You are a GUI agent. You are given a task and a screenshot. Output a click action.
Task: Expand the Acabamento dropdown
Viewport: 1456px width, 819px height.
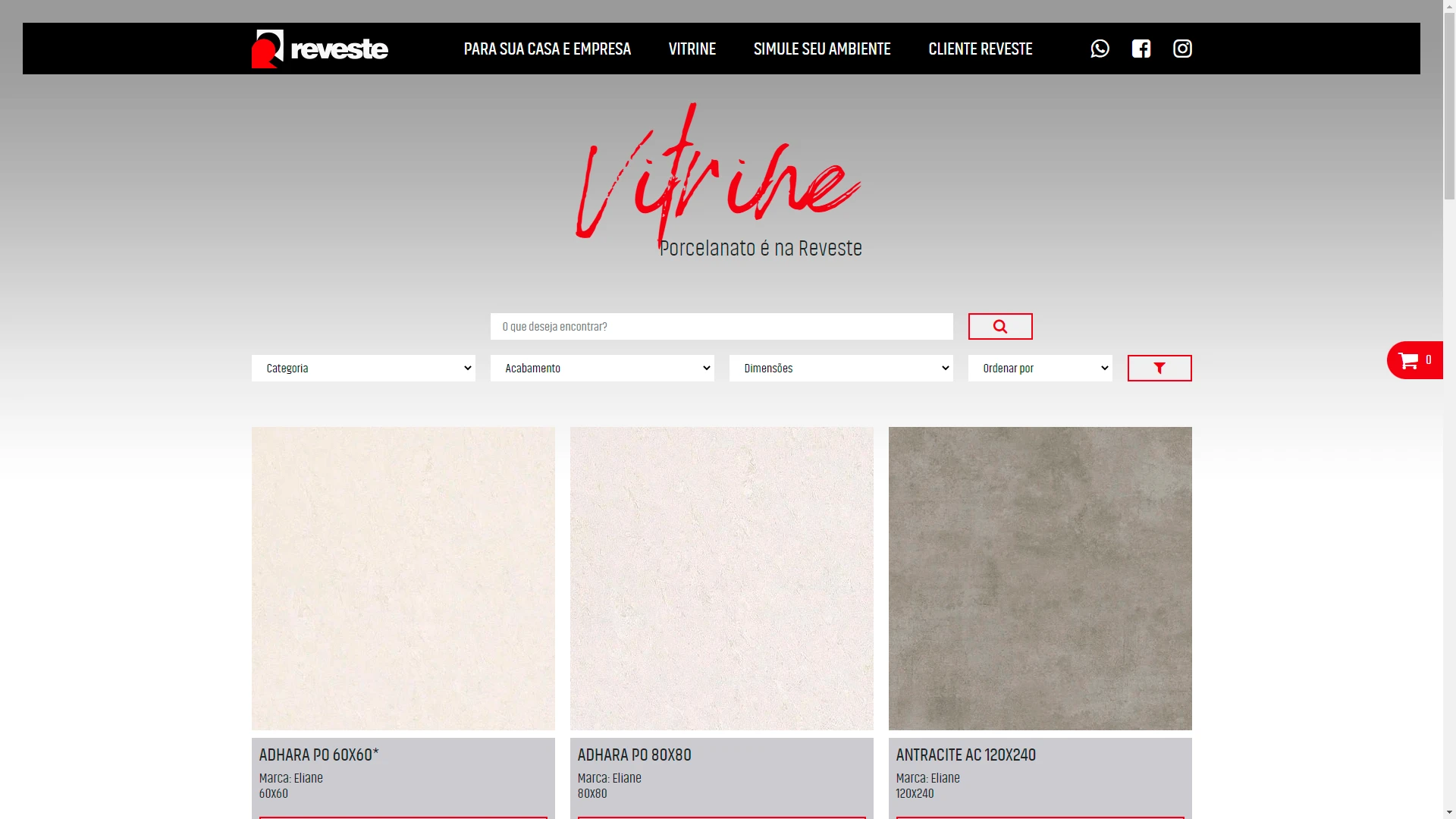pos(602,368)
